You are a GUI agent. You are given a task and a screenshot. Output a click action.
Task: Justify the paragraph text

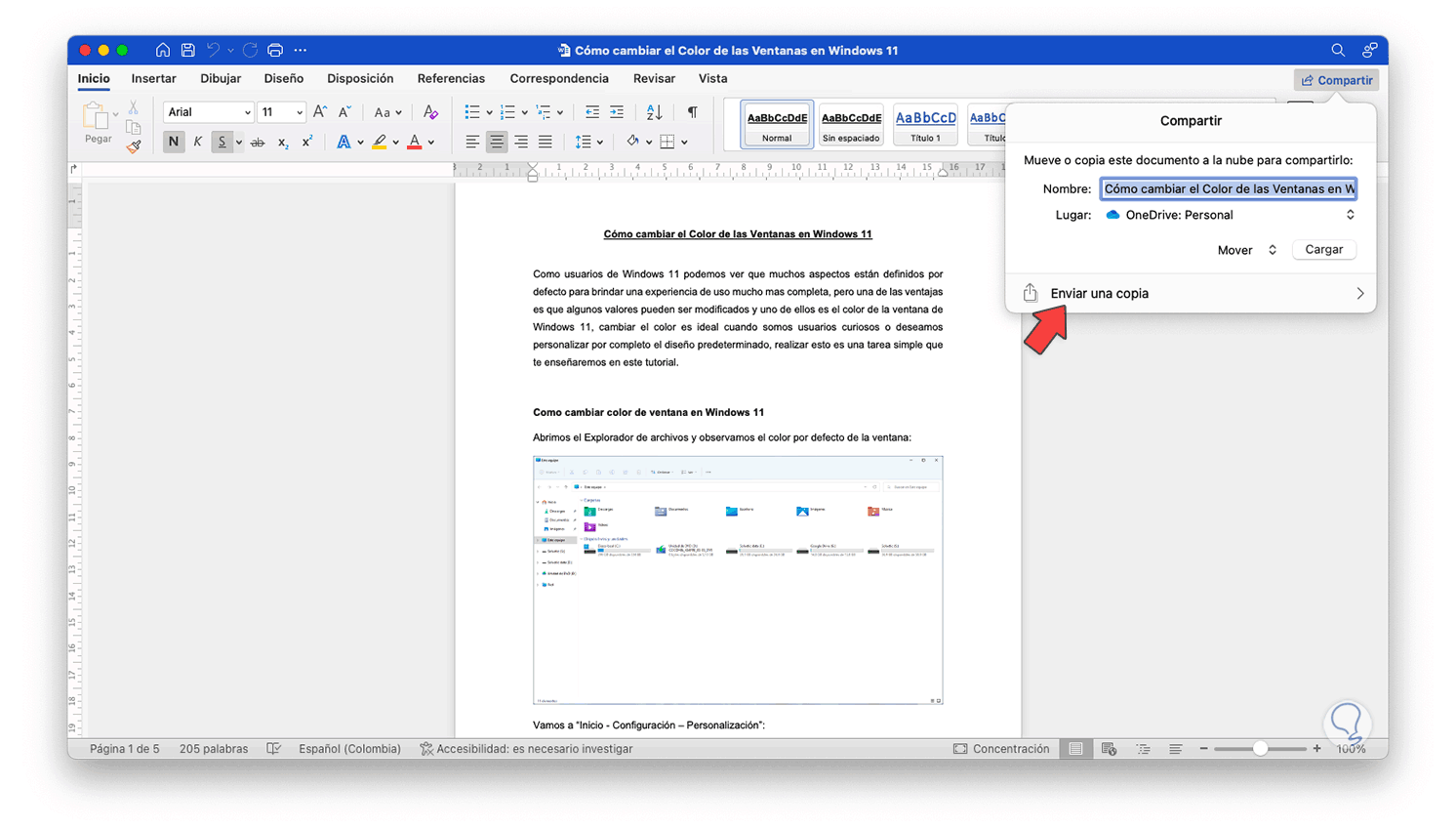tap(546, 143)
